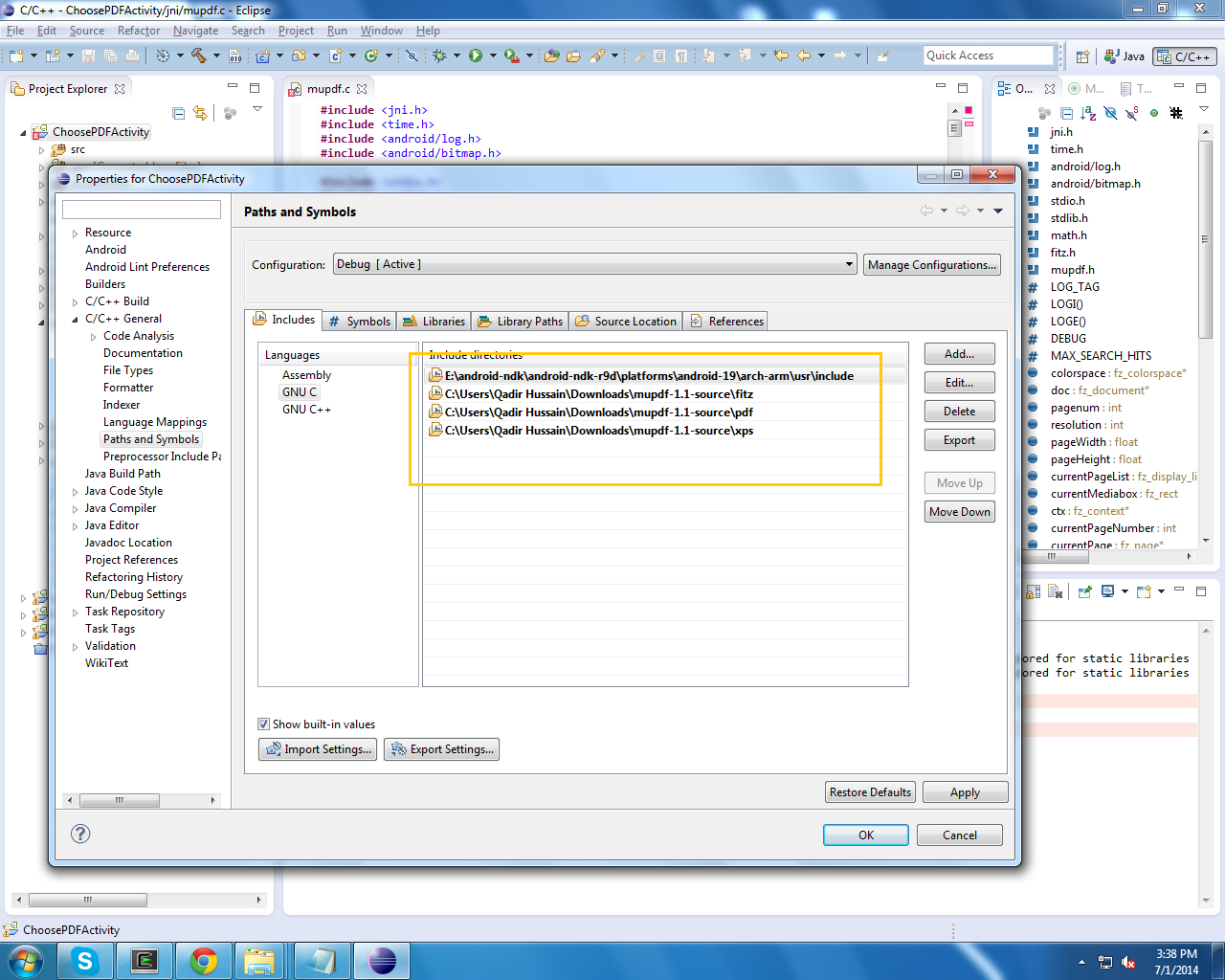Switch to the Source Location tab

coord(626,322)
